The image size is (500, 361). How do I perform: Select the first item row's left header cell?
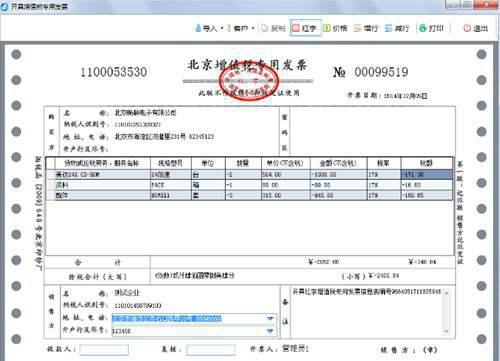pos(50,175)
